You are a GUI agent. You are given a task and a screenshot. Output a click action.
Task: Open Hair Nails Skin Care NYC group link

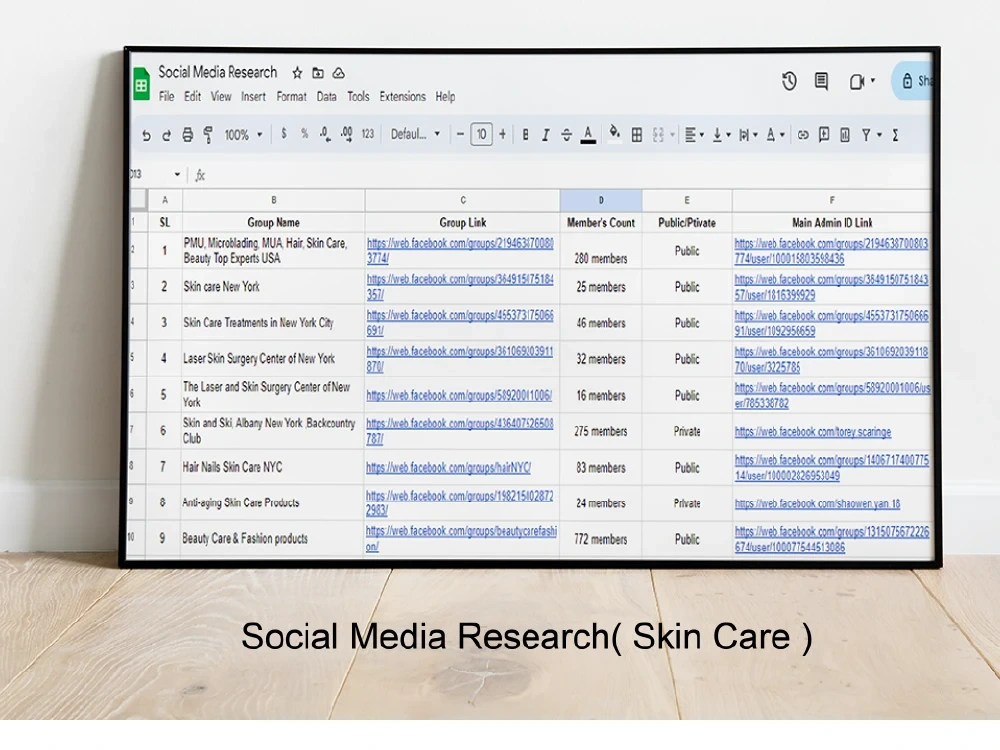point(448,467)
